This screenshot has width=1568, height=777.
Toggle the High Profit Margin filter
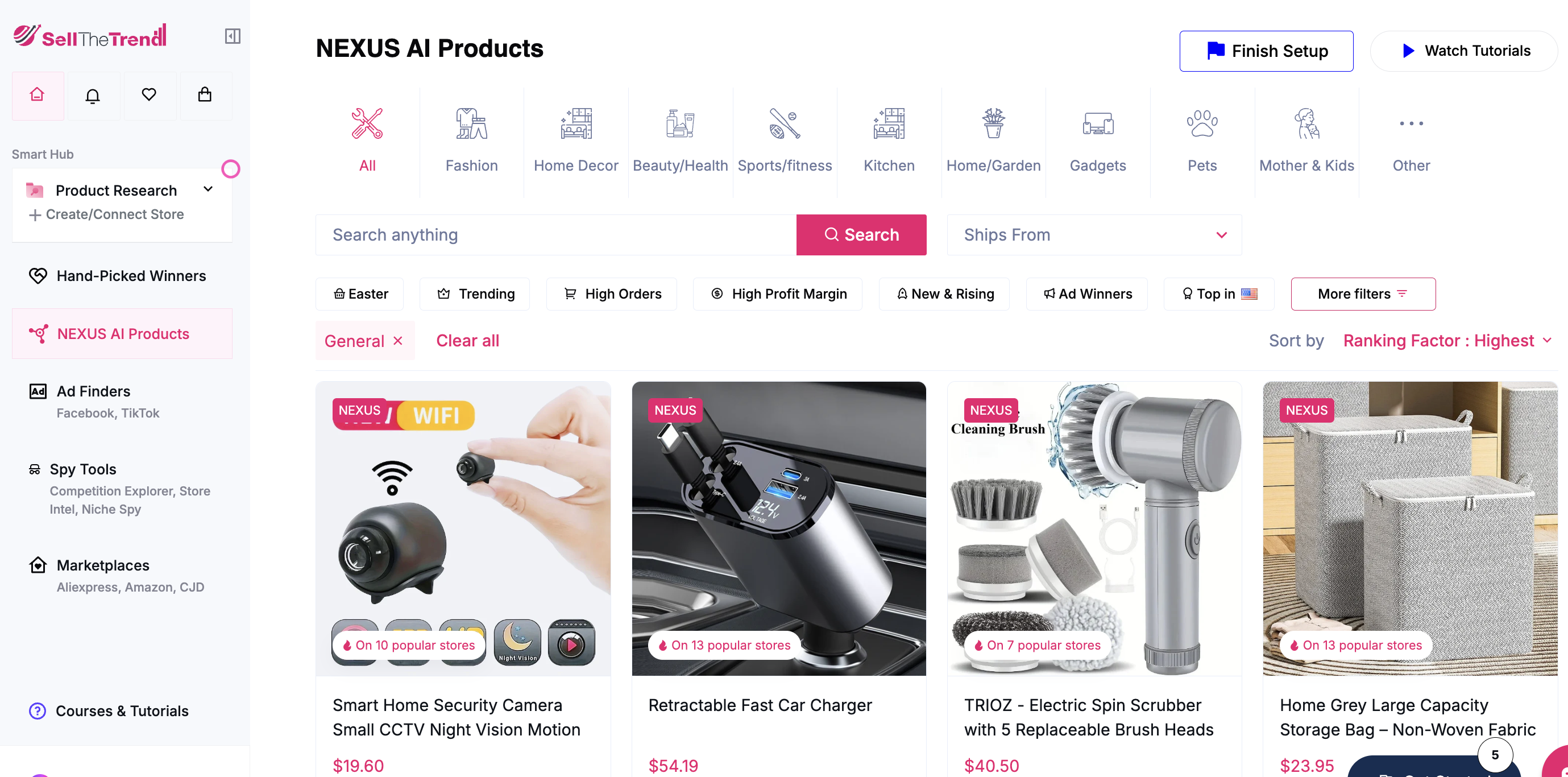777,294
